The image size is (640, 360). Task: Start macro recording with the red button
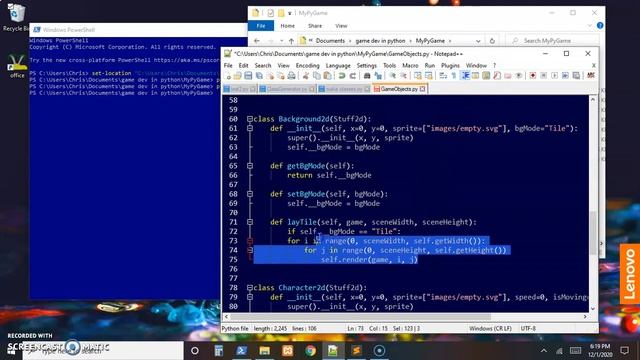point(533,76)
